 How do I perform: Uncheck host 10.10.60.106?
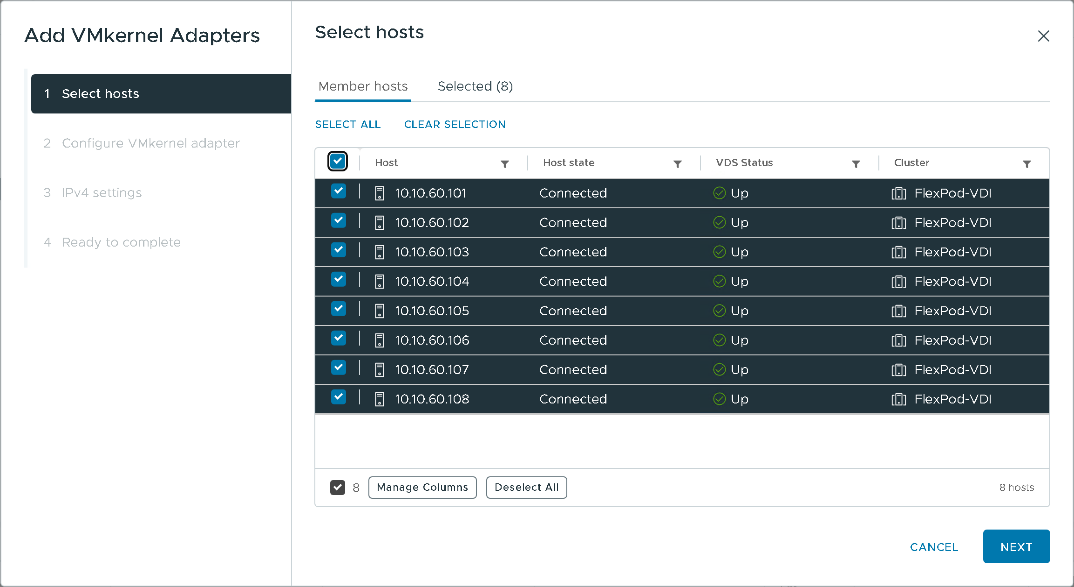pos(338,338)
